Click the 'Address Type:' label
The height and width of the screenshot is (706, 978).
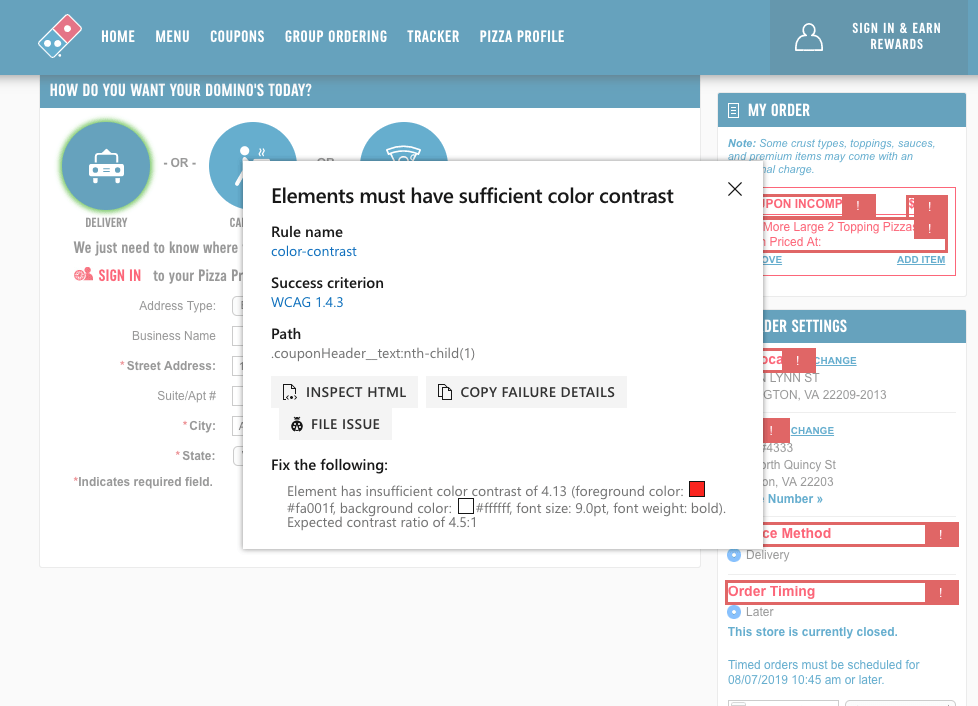coord(177,306)
